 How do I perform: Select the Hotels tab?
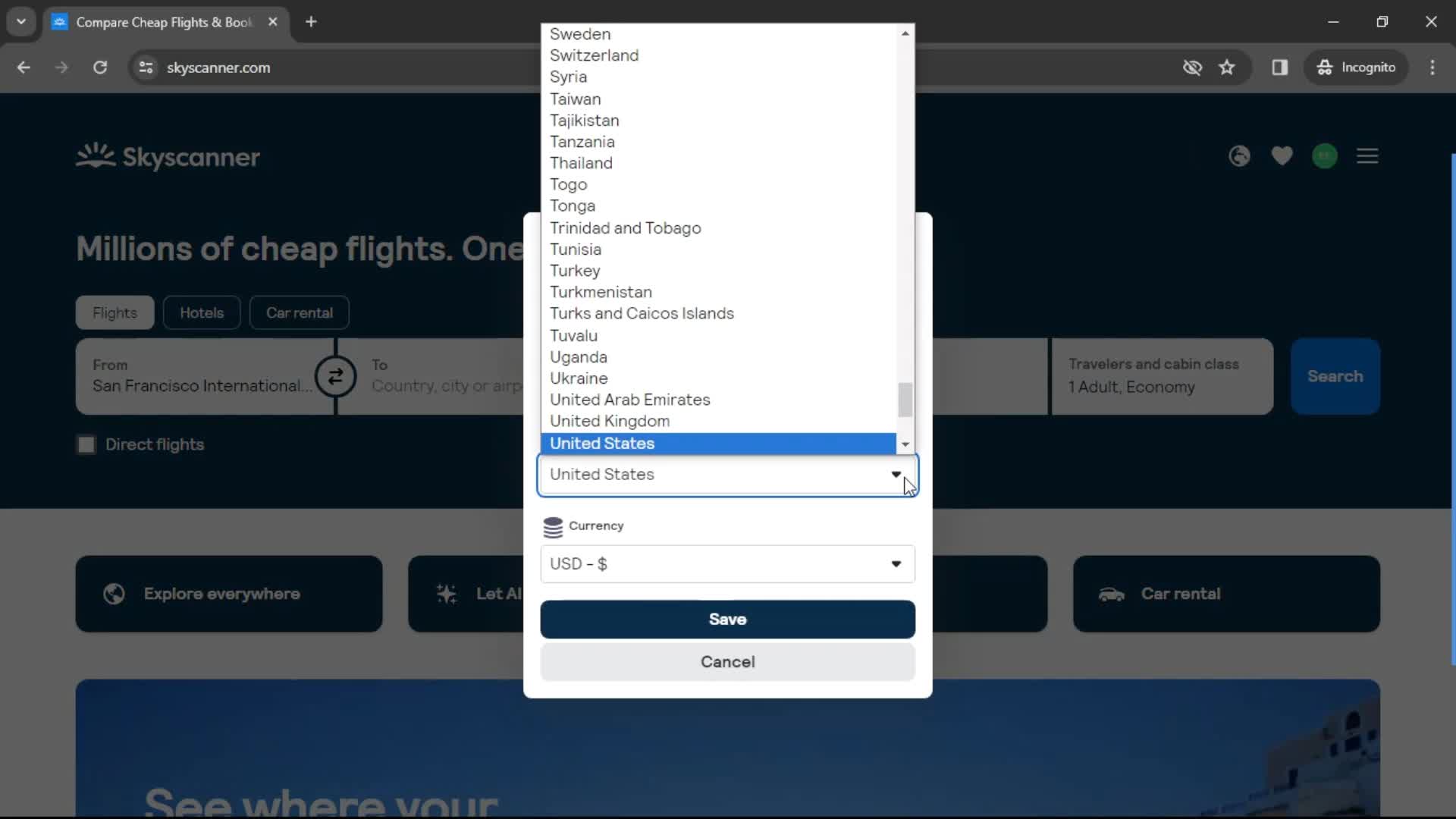pyautogui.click(x=202, y=312)
